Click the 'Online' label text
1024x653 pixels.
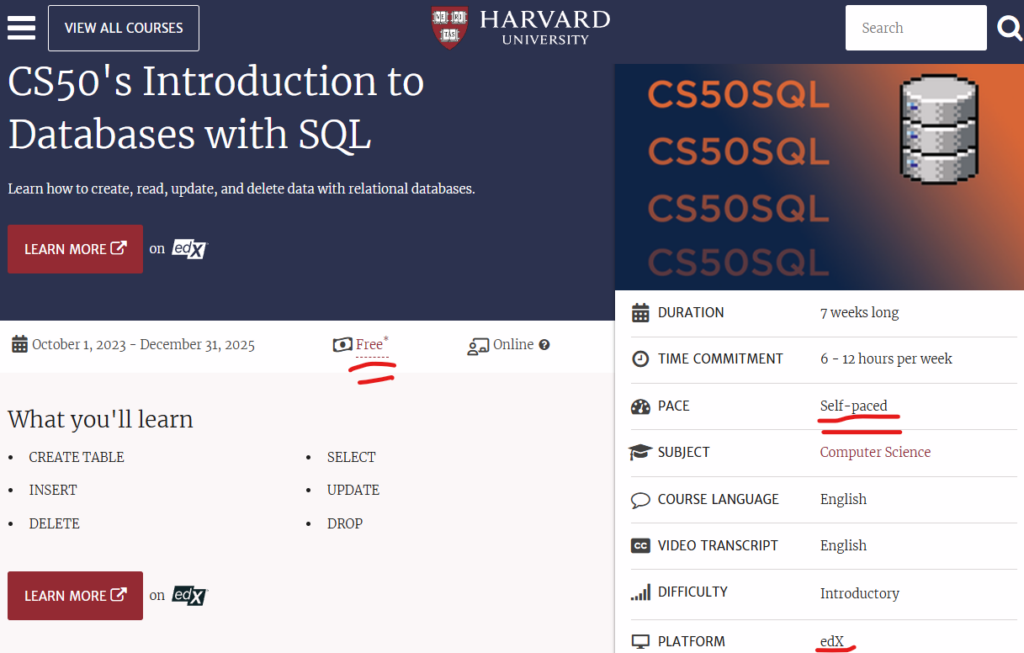[513, 344]
